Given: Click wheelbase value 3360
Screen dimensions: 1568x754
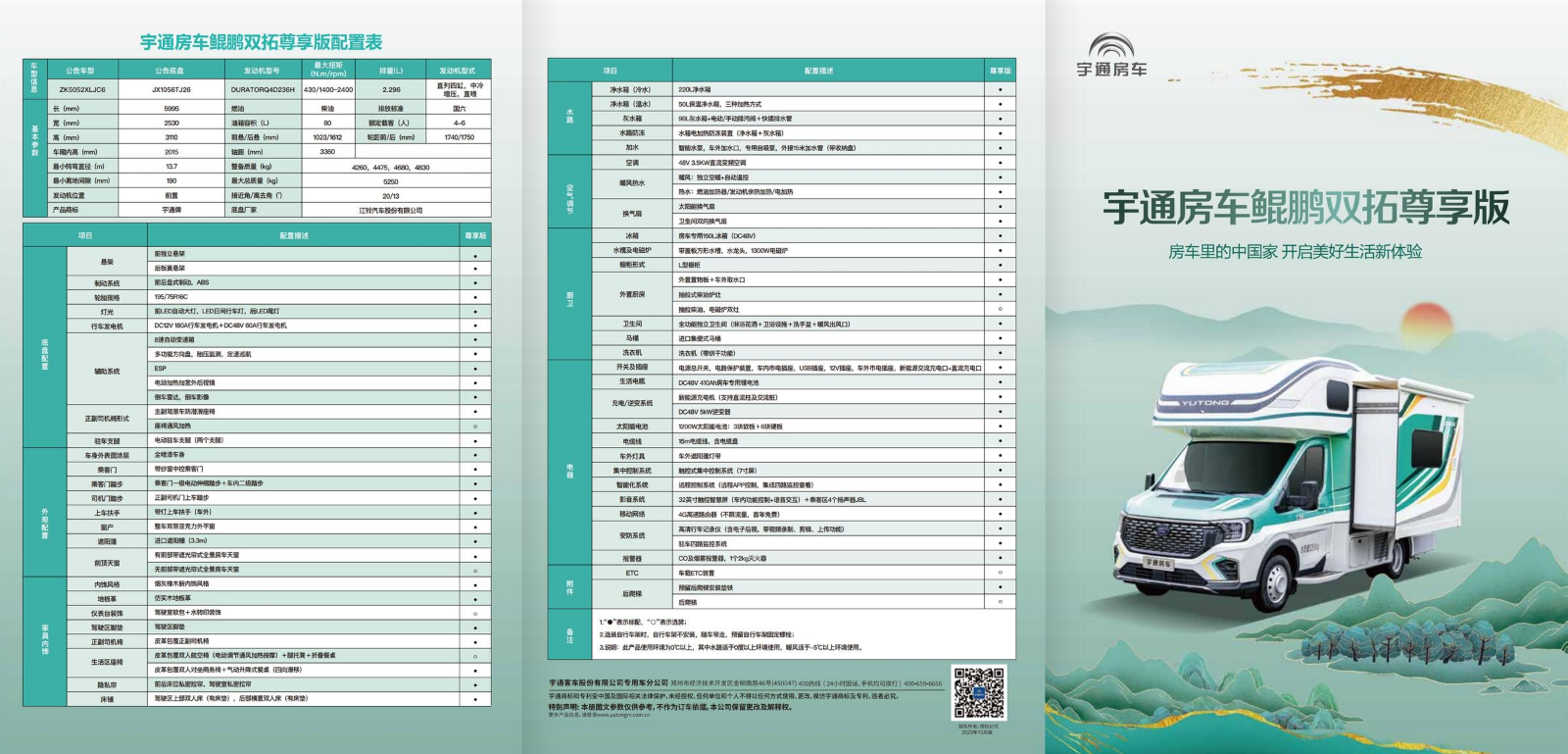Looking at the screenshot, I should click(x=327, y=152).
